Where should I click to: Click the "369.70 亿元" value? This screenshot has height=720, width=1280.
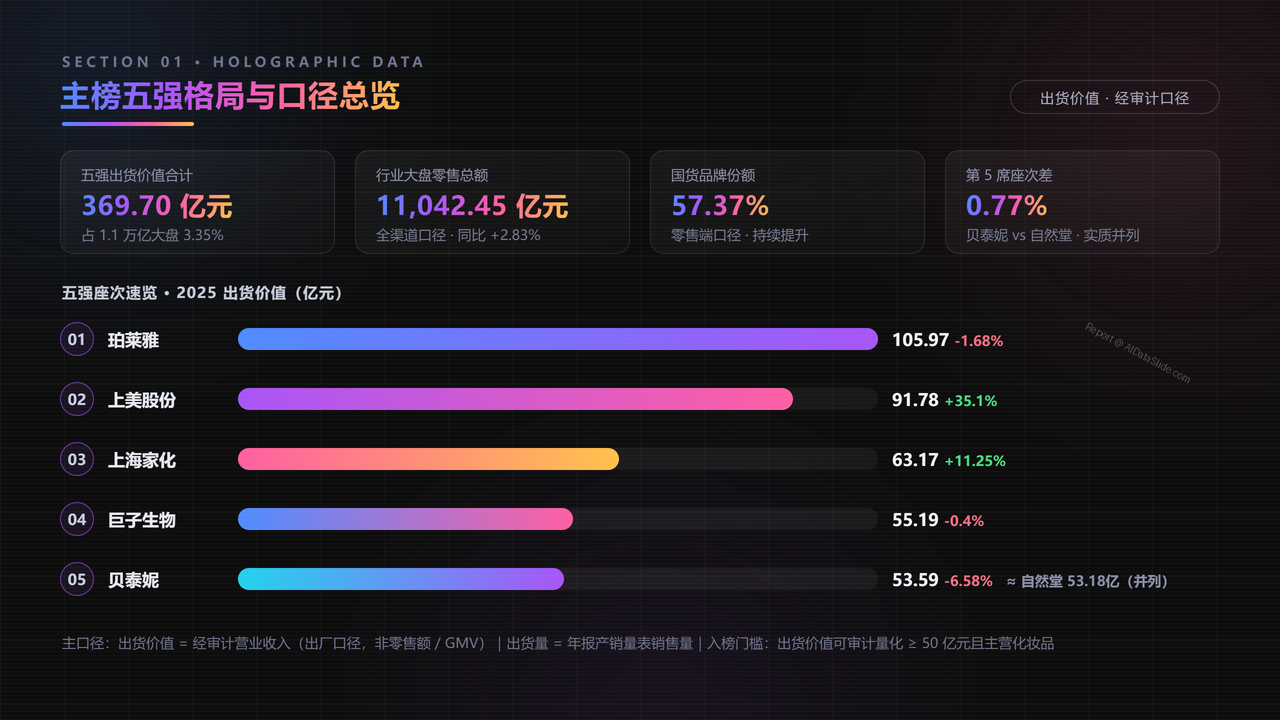(x=157, y=206)
